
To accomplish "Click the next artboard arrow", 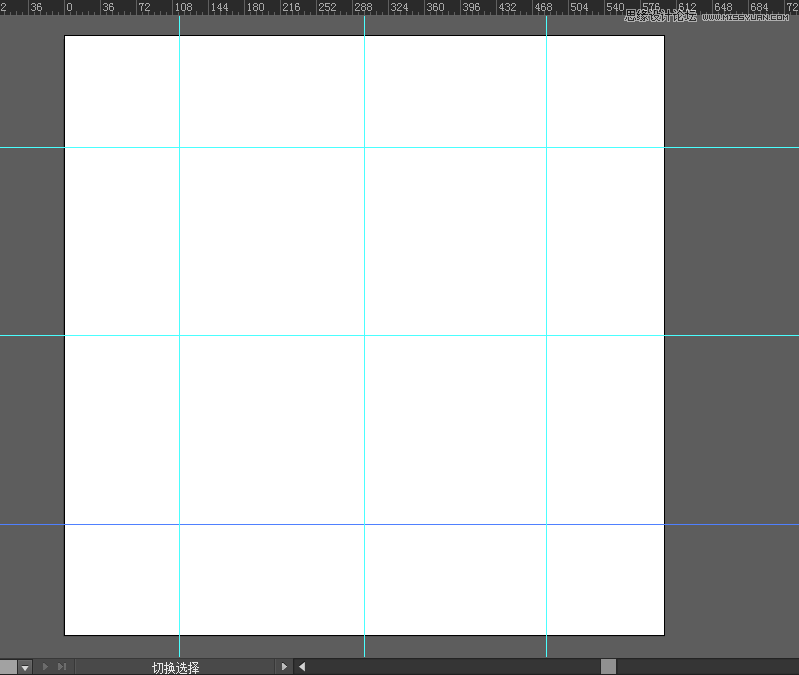I will click(x=46, y=667).
